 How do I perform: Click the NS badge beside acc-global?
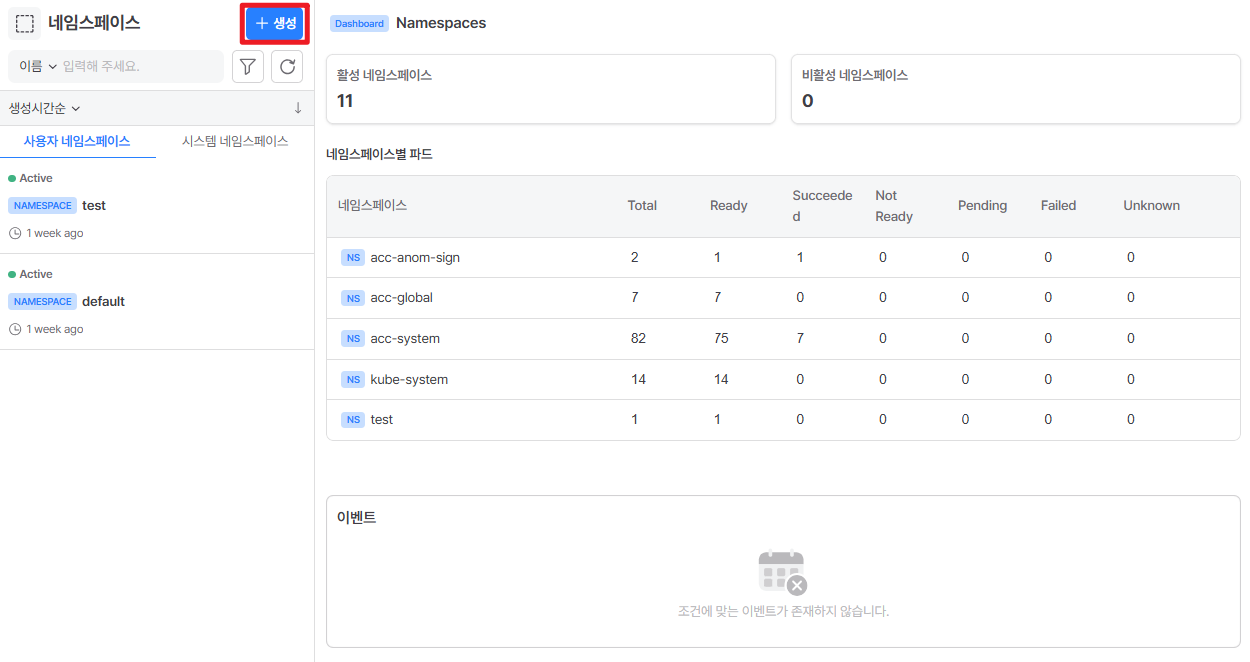pyautogui.click(x=353, y=298)
